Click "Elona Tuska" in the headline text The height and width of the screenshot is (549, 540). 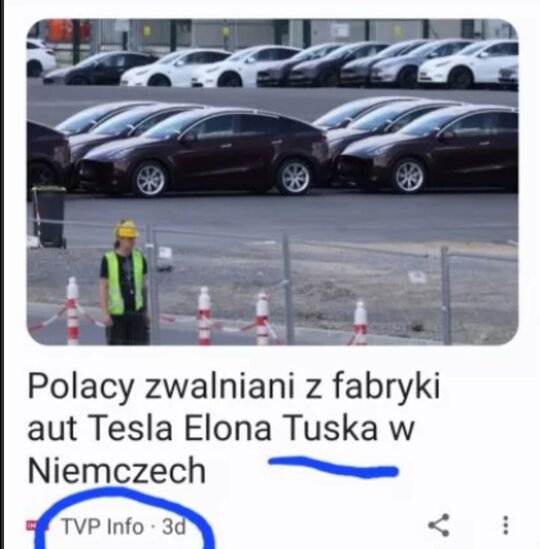(281, 428)
